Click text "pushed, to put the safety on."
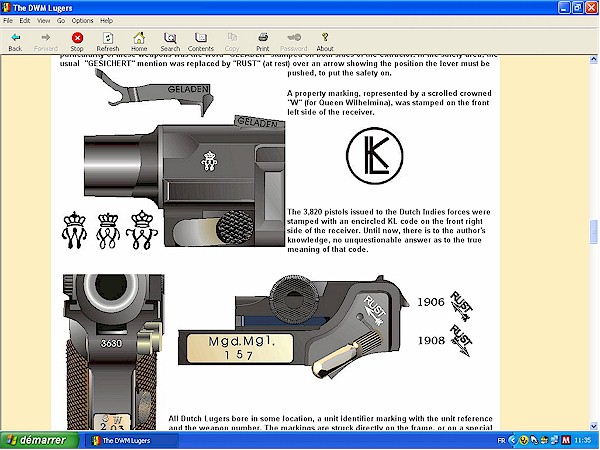 (339, 73)
